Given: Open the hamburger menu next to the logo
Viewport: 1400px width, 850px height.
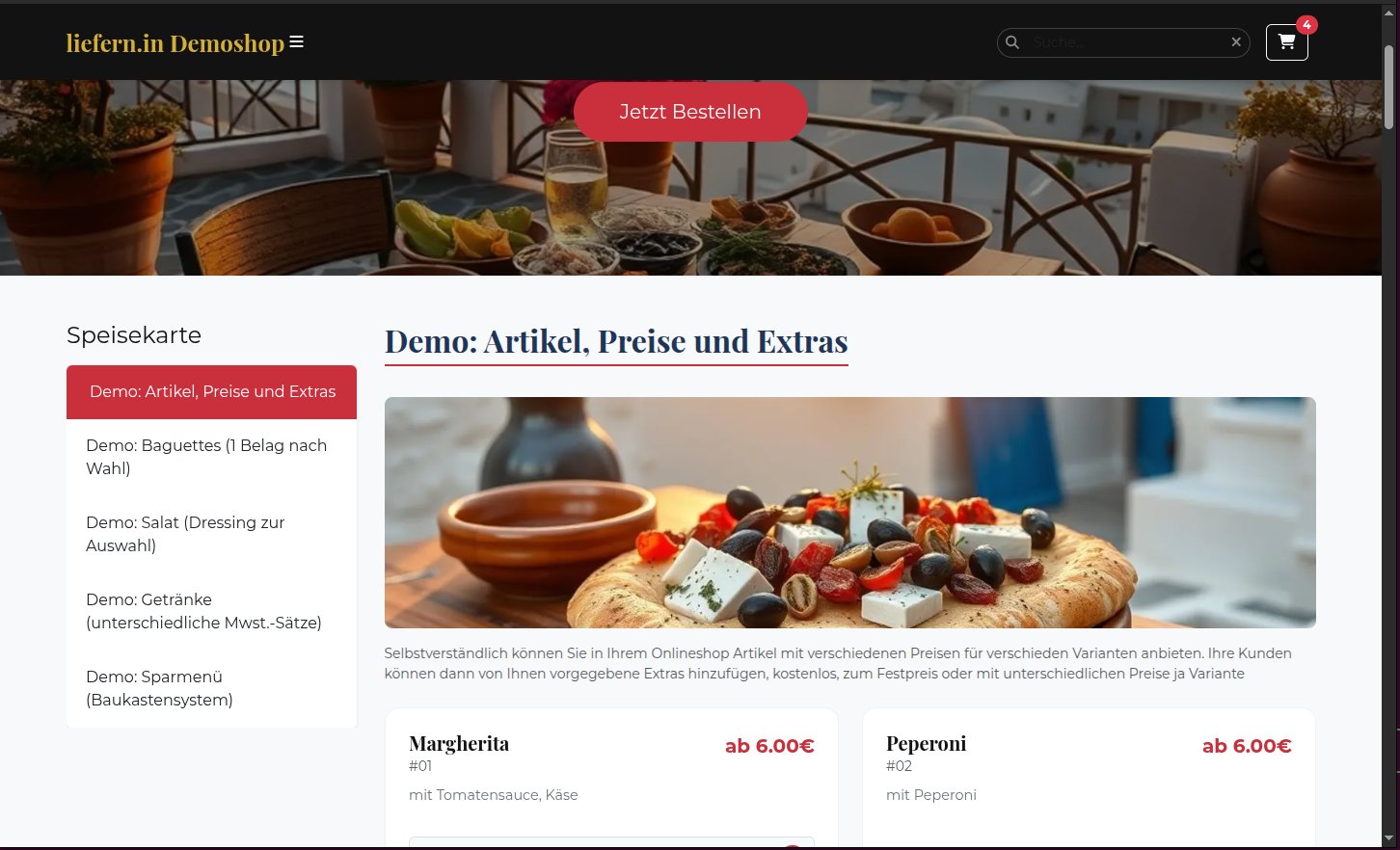Looking at the screenshot, I should pos(297,41).
